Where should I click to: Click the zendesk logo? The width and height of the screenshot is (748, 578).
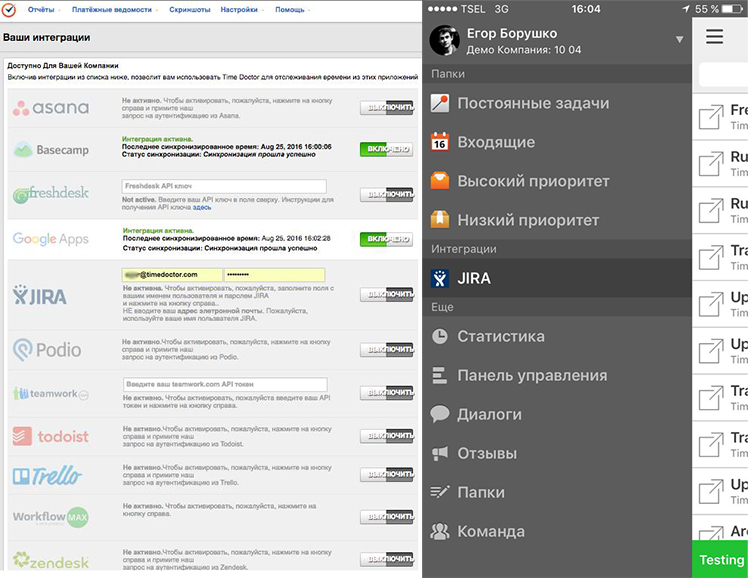[51, 561]
